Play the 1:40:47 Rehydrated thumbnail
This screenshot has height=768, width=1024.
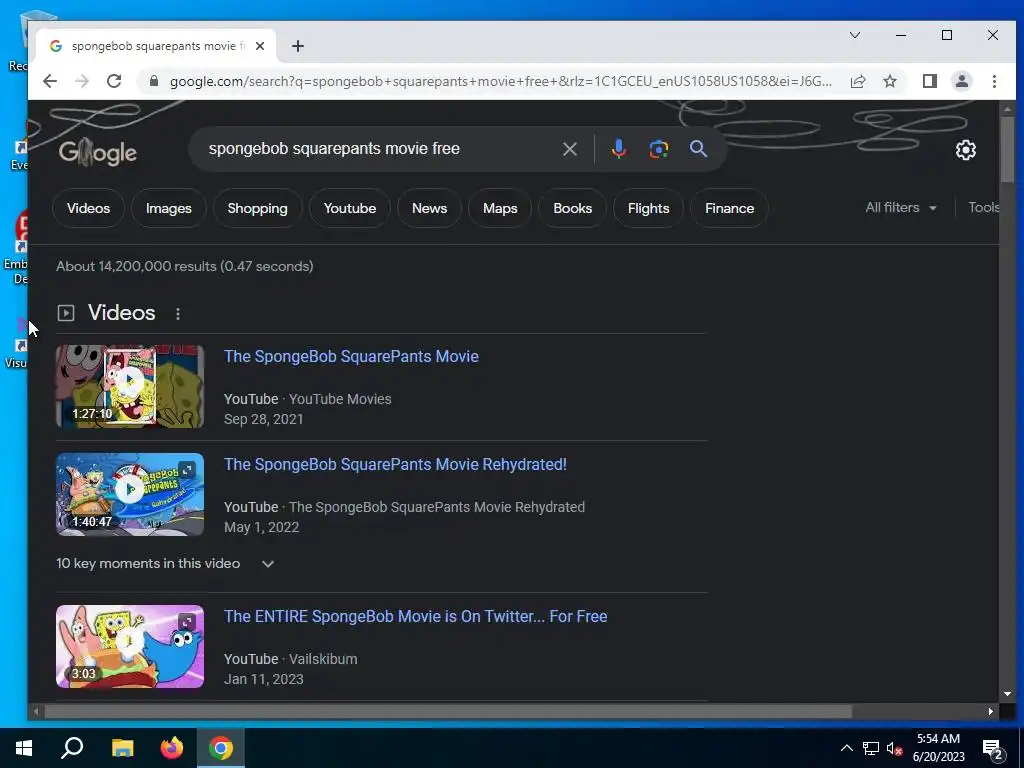tap(130, 494)
